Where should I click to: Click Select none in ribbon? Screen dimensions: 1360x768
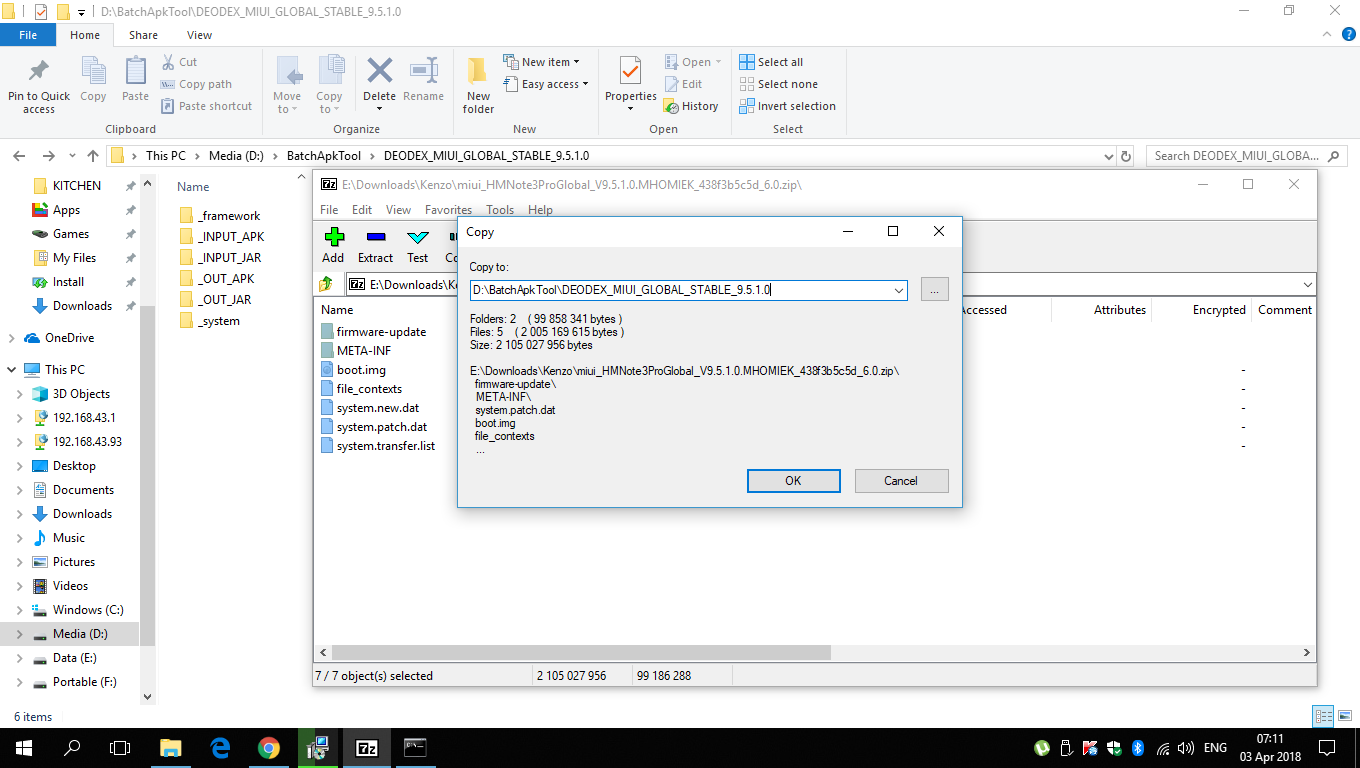coord(778,84)
